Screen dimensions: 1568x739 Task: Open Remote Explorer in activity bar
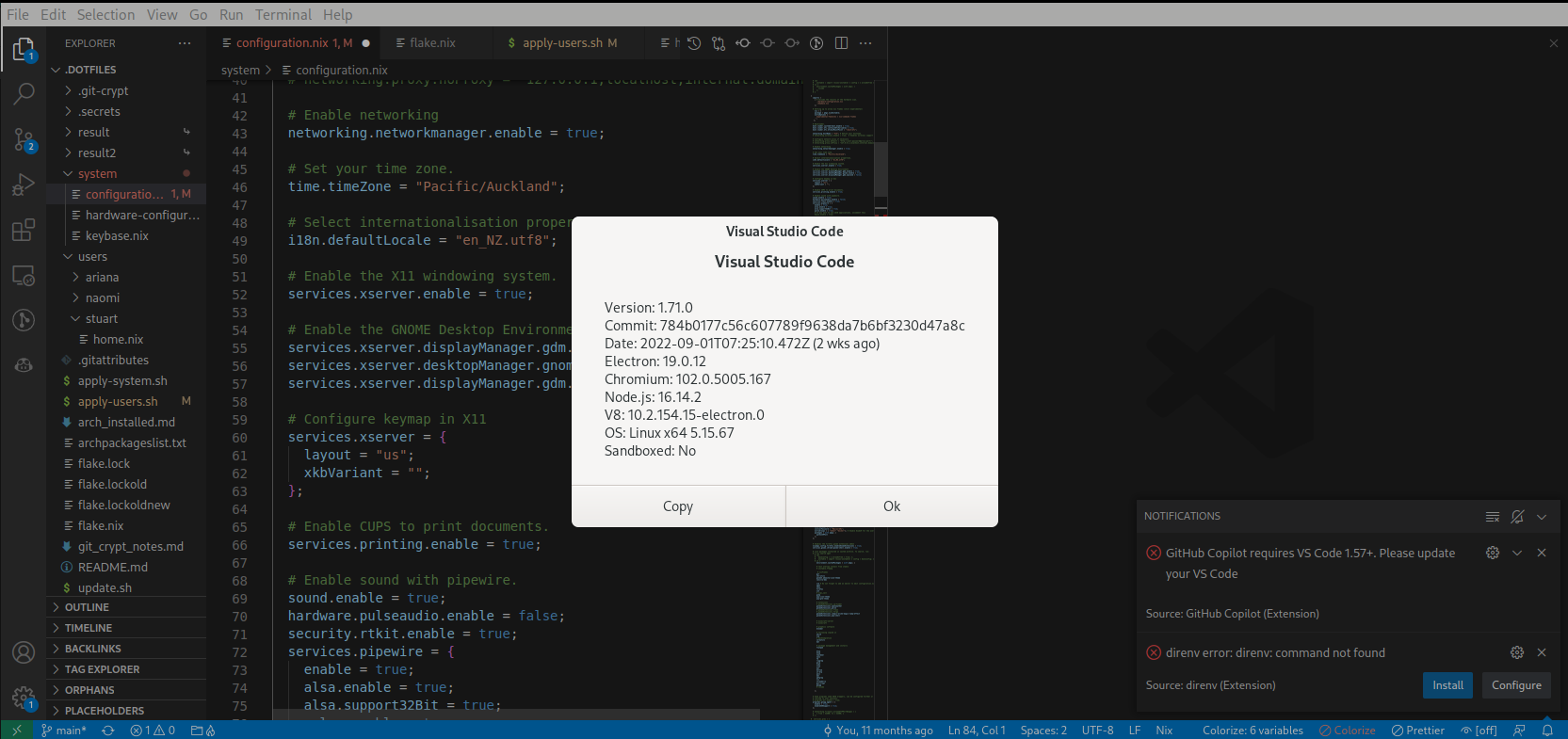click(24, 275)
